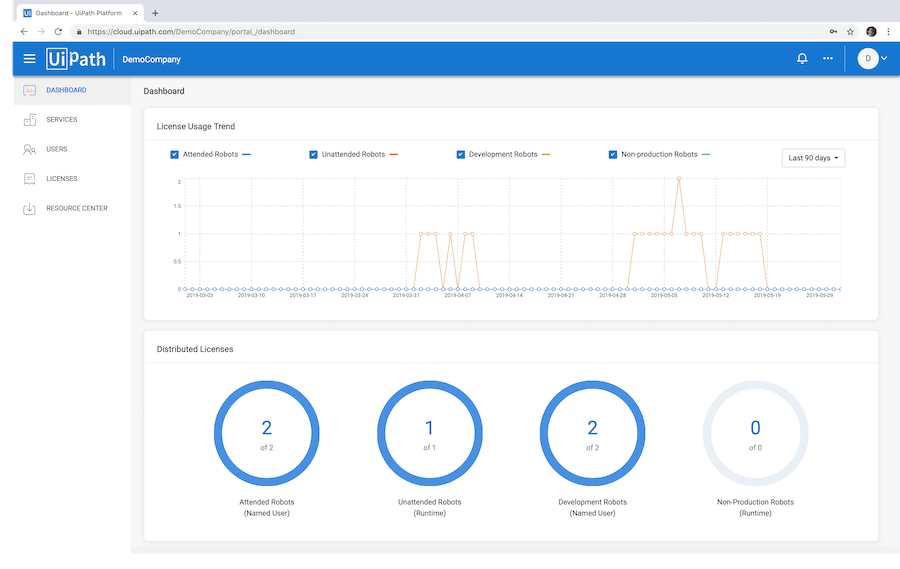Close the Dashboard - UiPath Platform tab
Screen dimensions: 900x569
135,13
